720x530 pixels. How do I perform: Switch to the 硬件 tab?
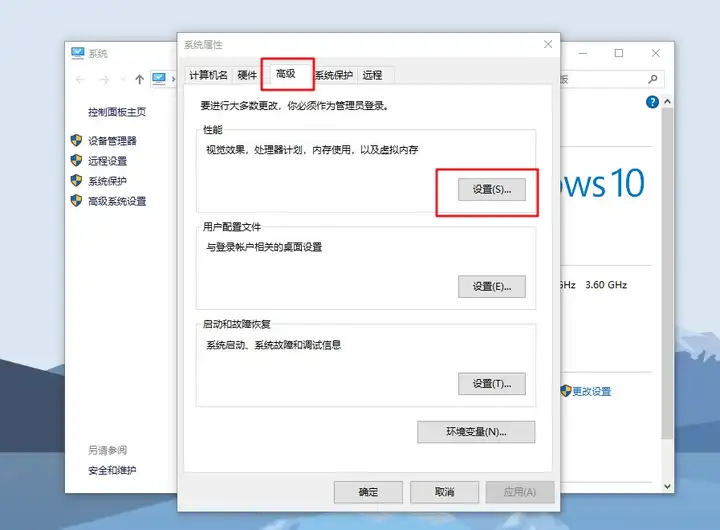click(247, 75)
